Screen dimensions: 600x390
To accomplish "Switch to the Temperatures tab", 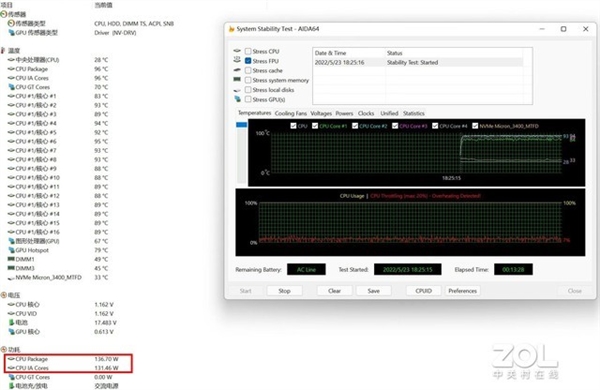I will 254,113.
